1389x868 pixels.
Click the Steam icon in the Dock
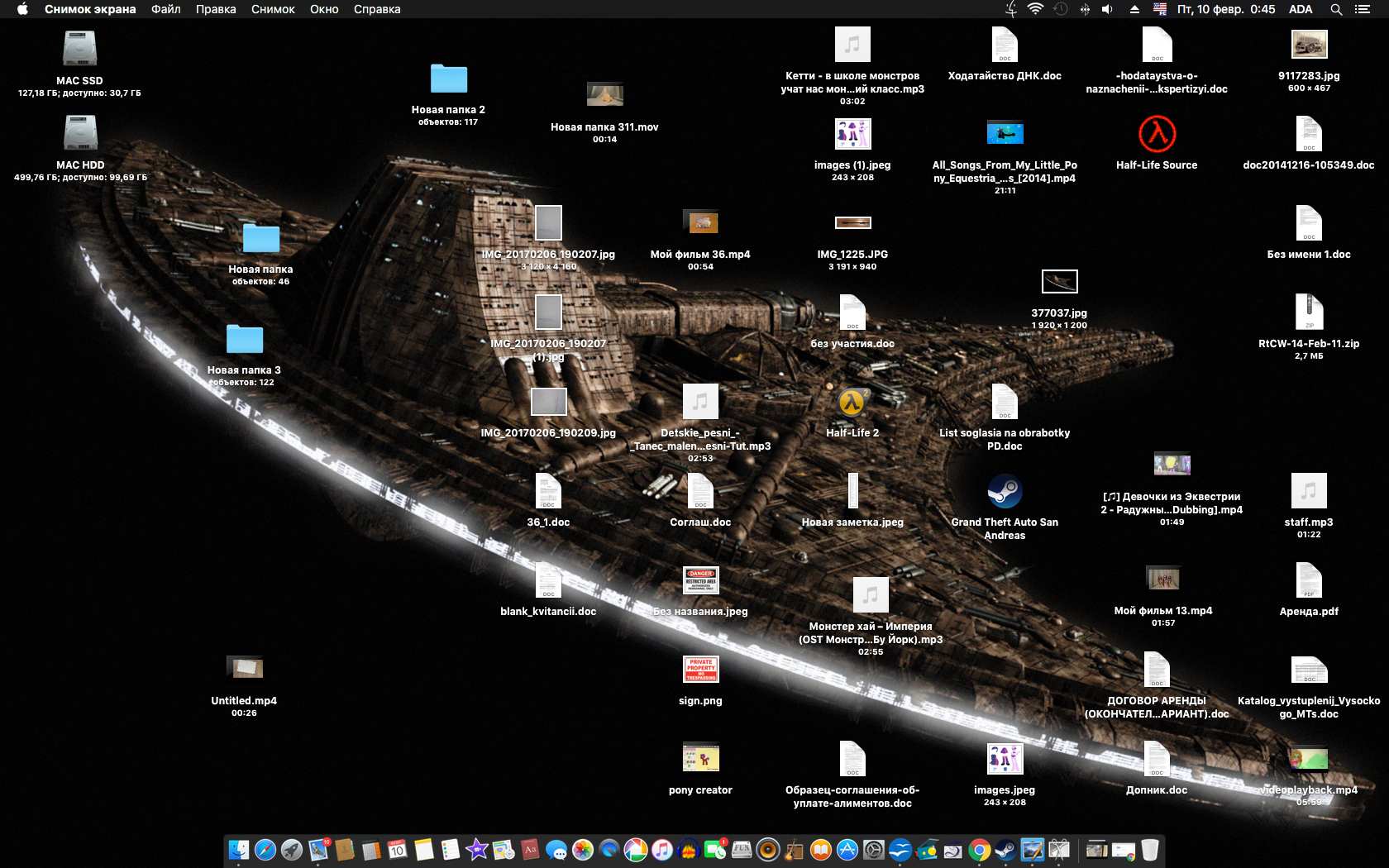(x=1005, y=850)
